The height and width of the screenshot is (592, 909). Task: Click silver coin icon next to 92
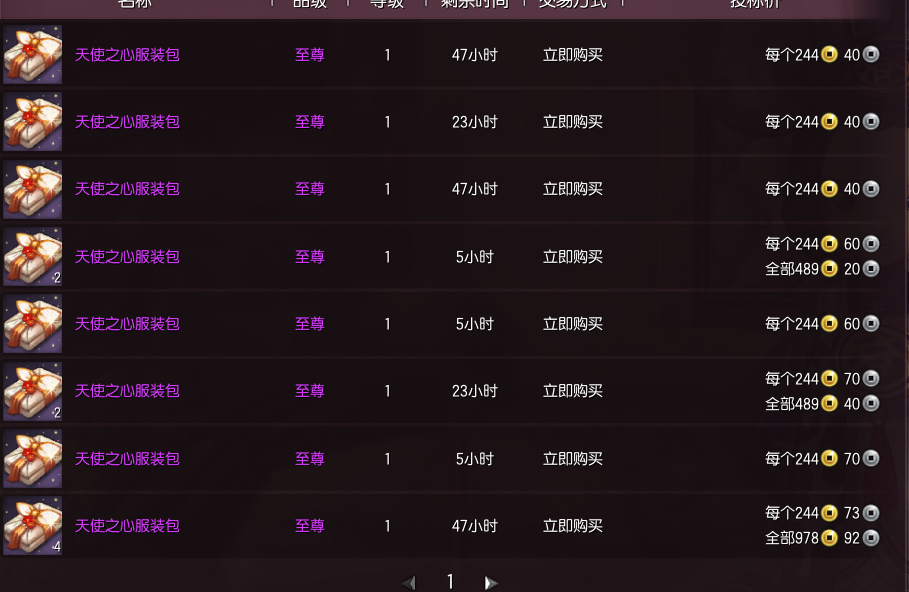point(871,539)
